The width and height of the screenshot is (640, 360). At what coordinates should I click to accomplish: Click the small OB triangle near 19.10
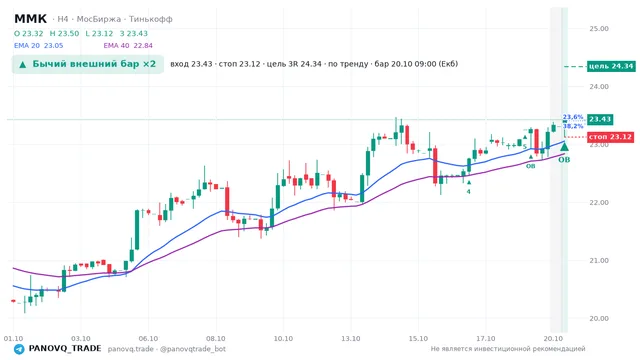[x=531, y=157]
